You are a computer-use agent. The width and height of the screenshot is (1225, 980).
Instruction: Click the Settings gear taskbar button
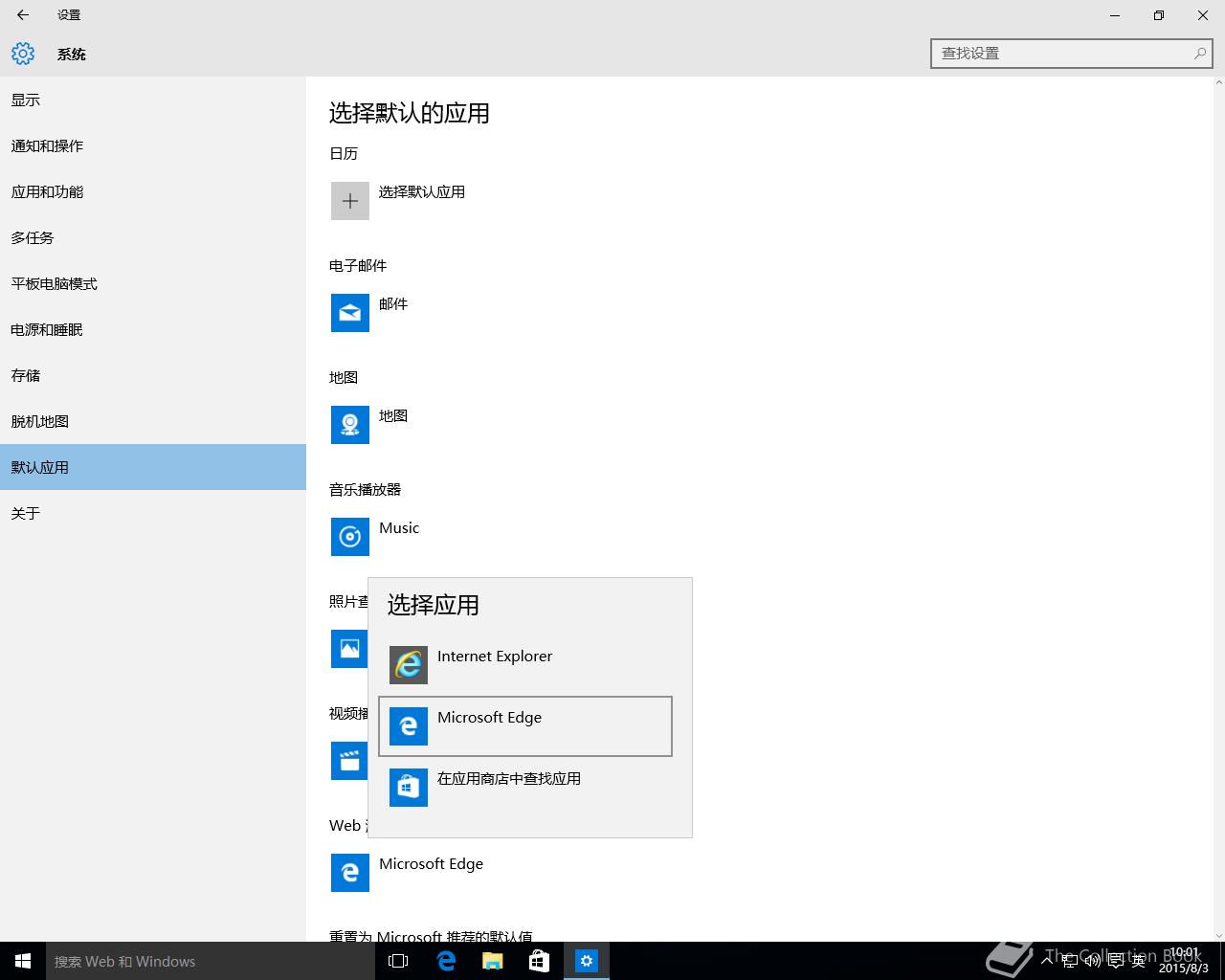(587, 961)
